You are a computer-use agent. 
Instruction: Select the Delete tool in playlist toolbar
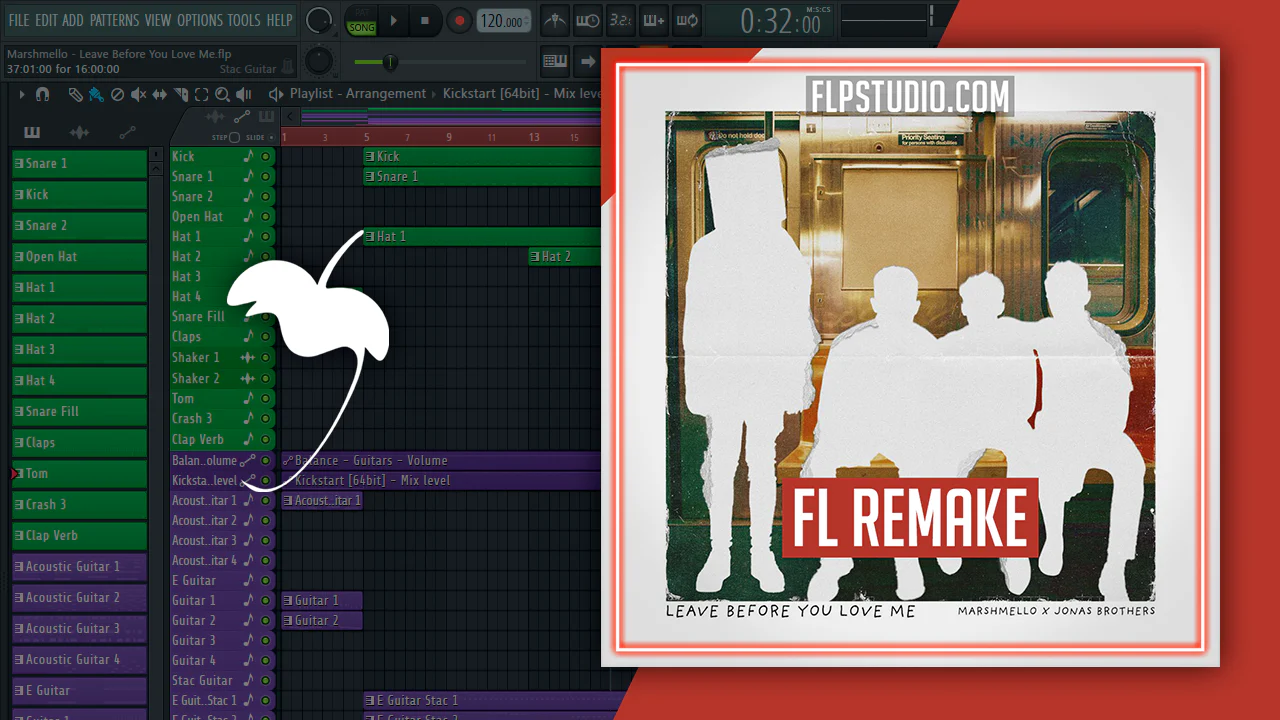pos(117,95)
